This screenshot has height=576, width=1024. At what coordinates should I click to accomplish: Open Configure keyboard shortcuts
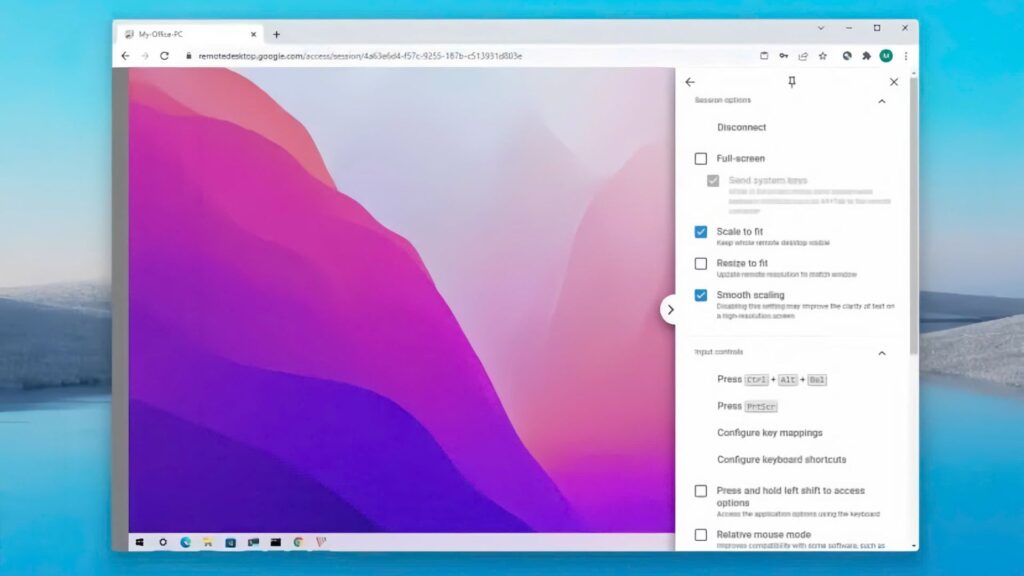click(x=781, y=460)
